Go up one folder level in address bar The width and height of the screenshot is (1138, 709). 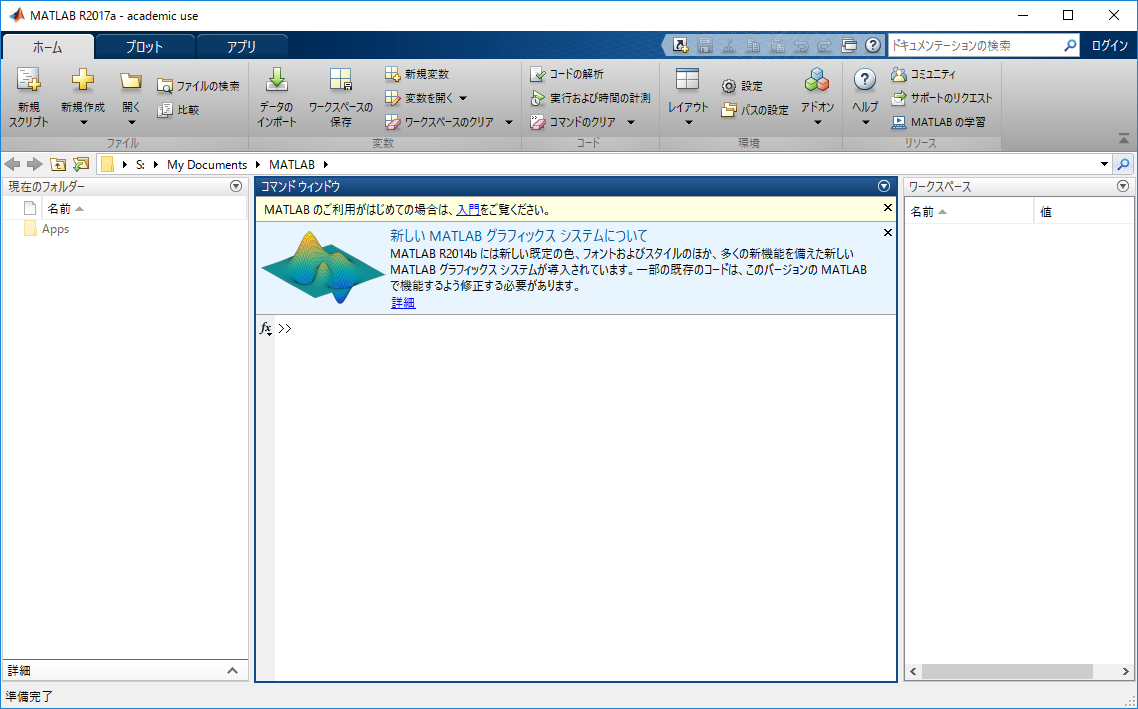pyautogui.click(x=58, y=165)
